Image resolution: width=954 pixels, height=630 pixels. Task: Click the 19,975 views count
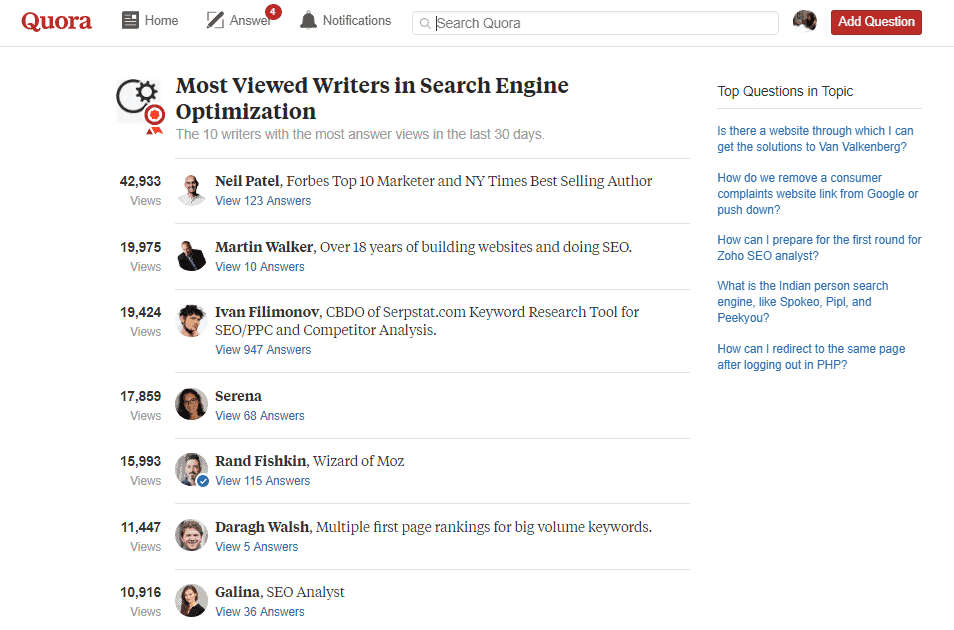pos(141,247)
